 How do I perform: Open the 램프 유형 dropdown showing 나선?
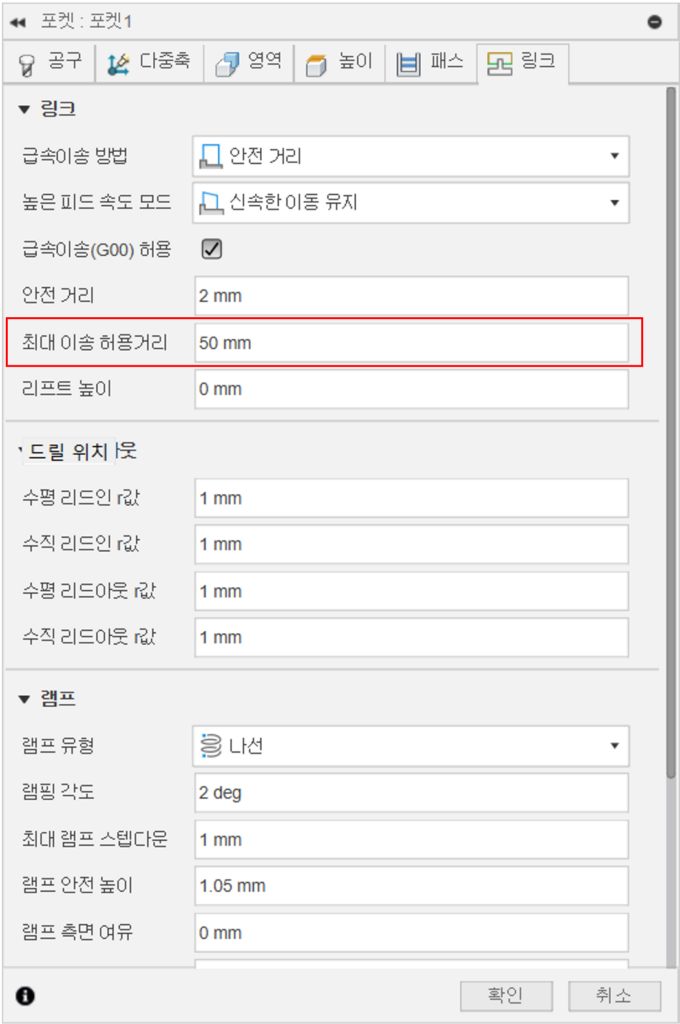[x=411, y=746]
